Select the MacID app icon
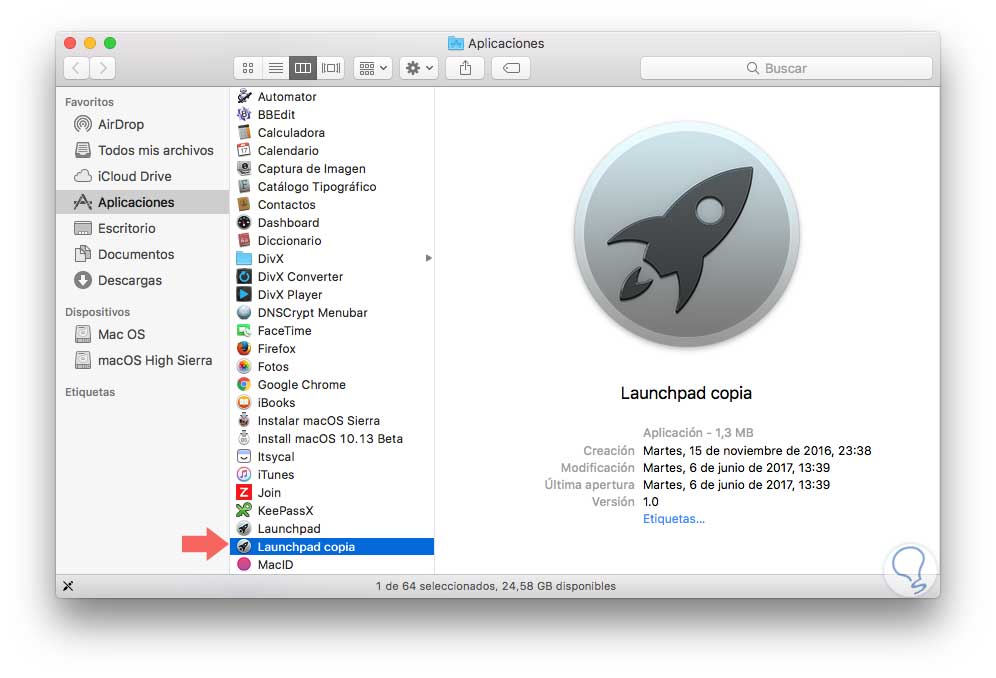 244,564
